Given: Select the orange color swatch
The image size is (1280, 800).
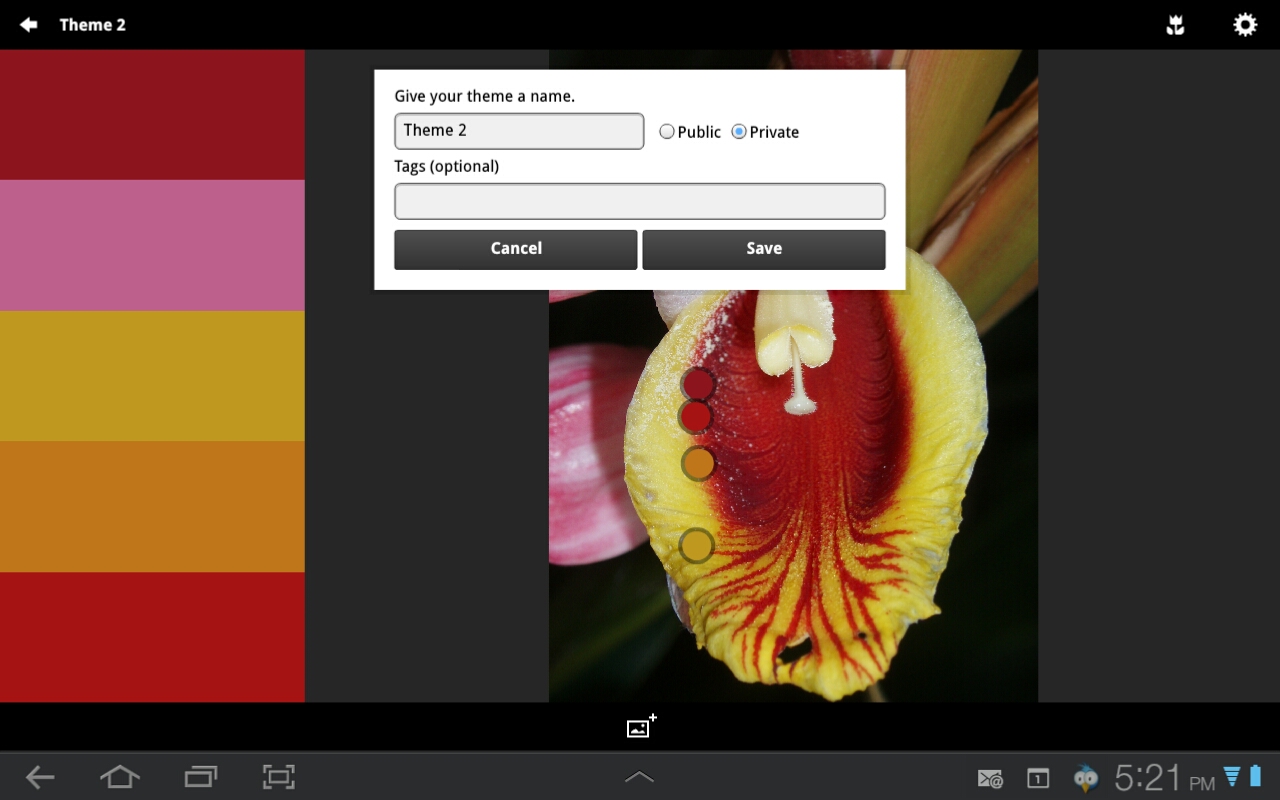Looking at the screenshot, I should coord(152,506).
